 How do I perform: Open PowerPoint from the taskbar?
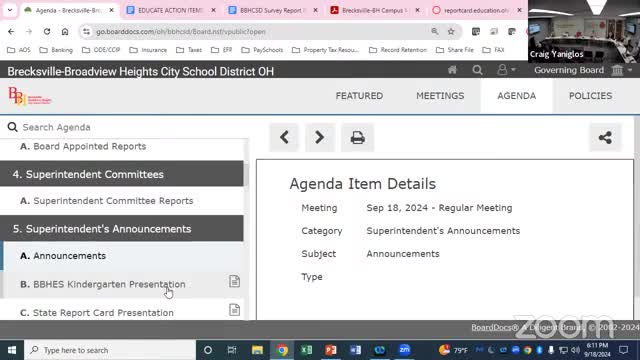[331, 350]
